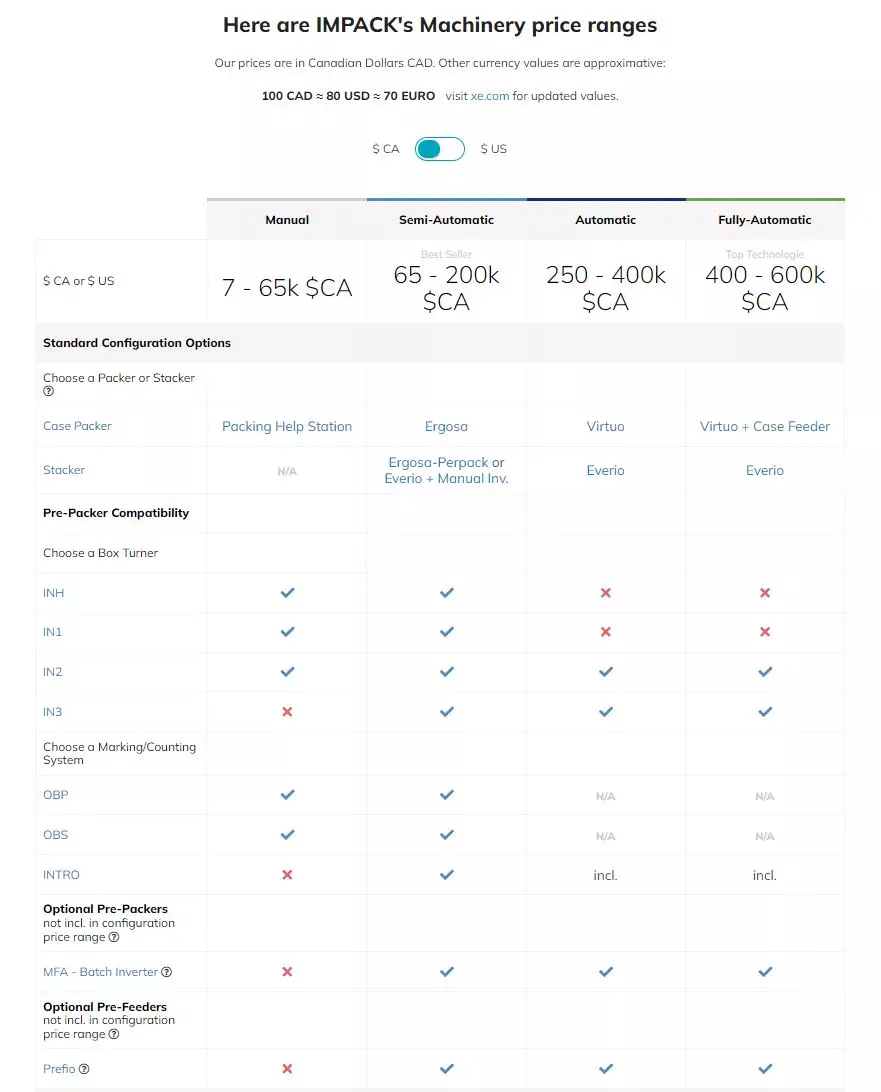Open the Virtuo link in Automatic column

tap(605, 426)
